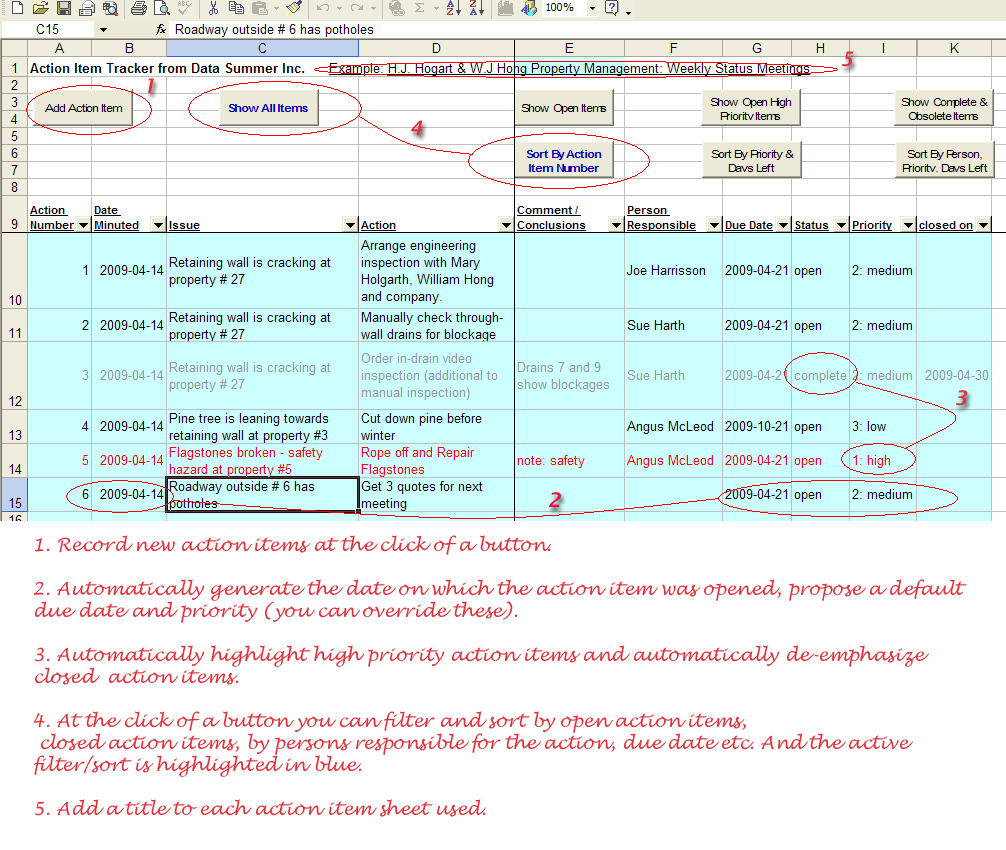Screen dimensions: 1006x850
Task: Click Sort By Person, Priority, Days Left button
Action: [x=944, y=160]
